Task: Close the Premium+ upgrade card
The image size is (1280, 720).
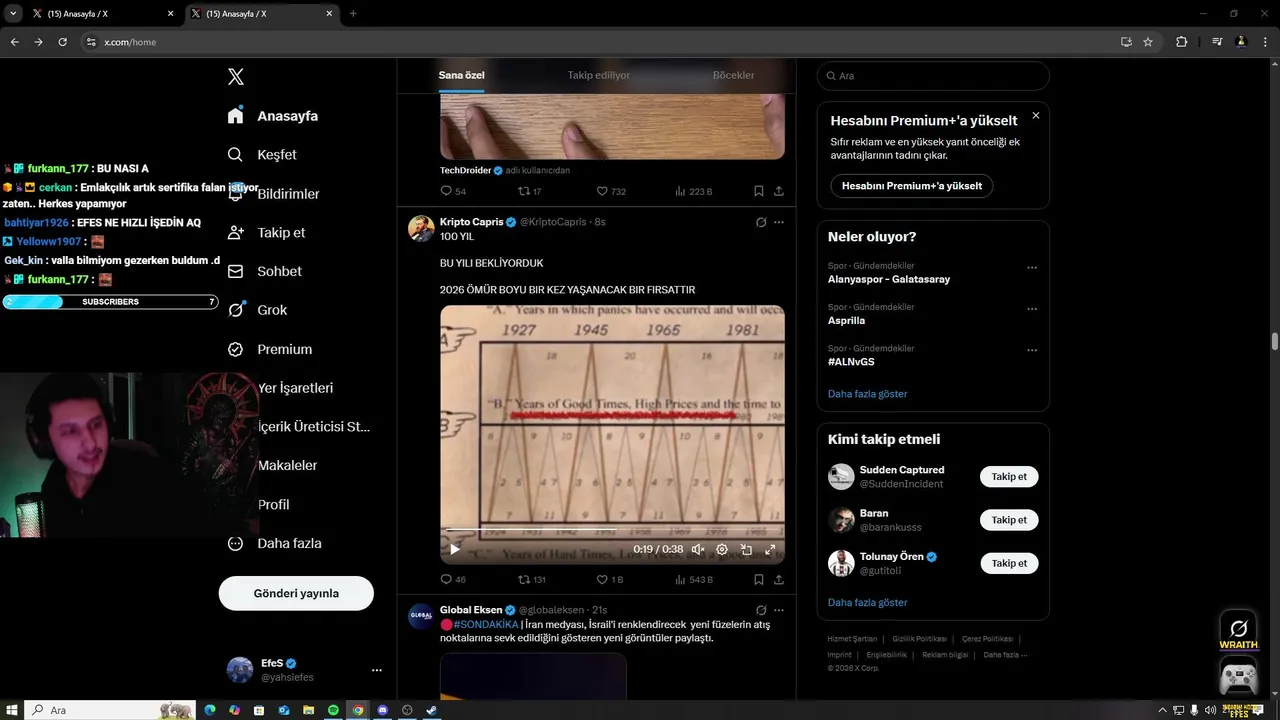Action: coord(1036,116)
